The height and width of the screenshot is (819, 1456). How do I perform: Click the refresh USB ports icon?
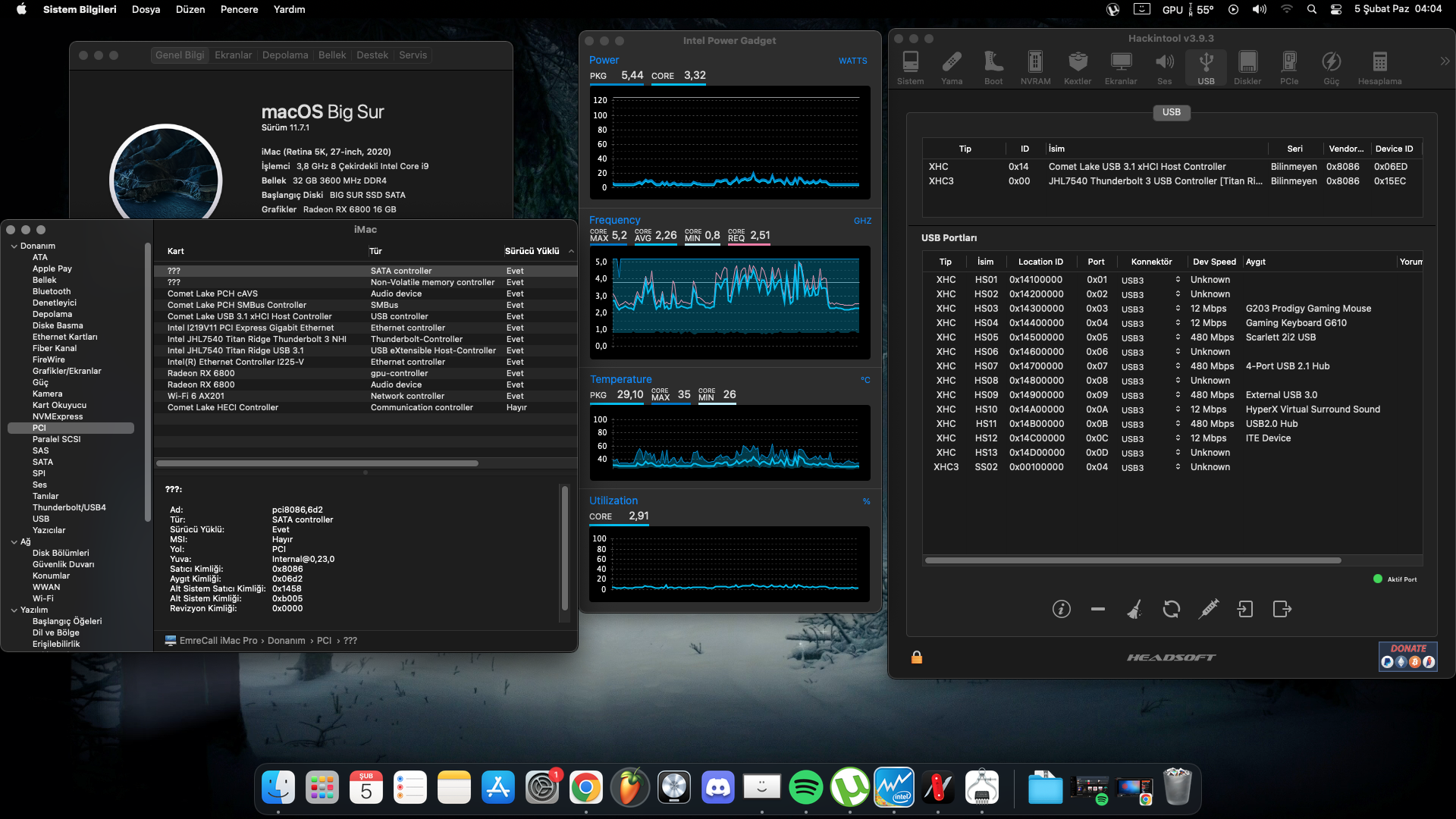click(x=1172, y=609)
